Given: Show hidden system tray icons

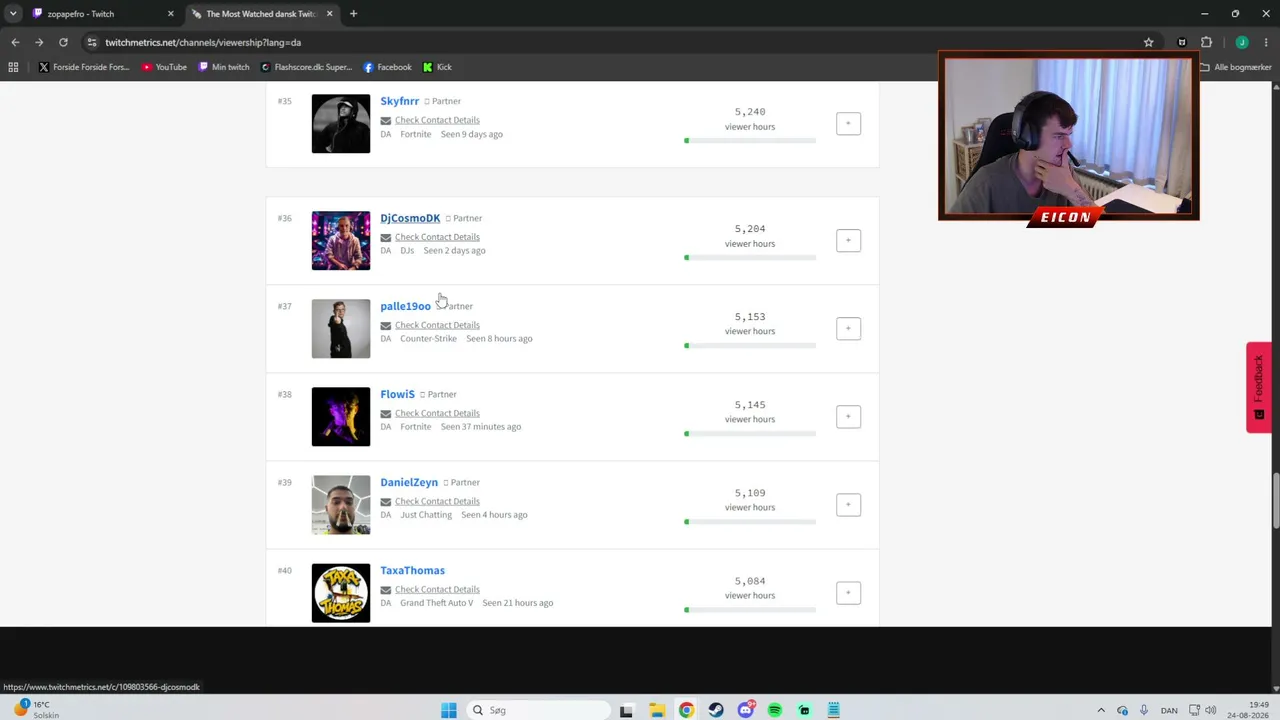Looking at the screenshot, I should pyautogui.click(x=1101, y=710).
